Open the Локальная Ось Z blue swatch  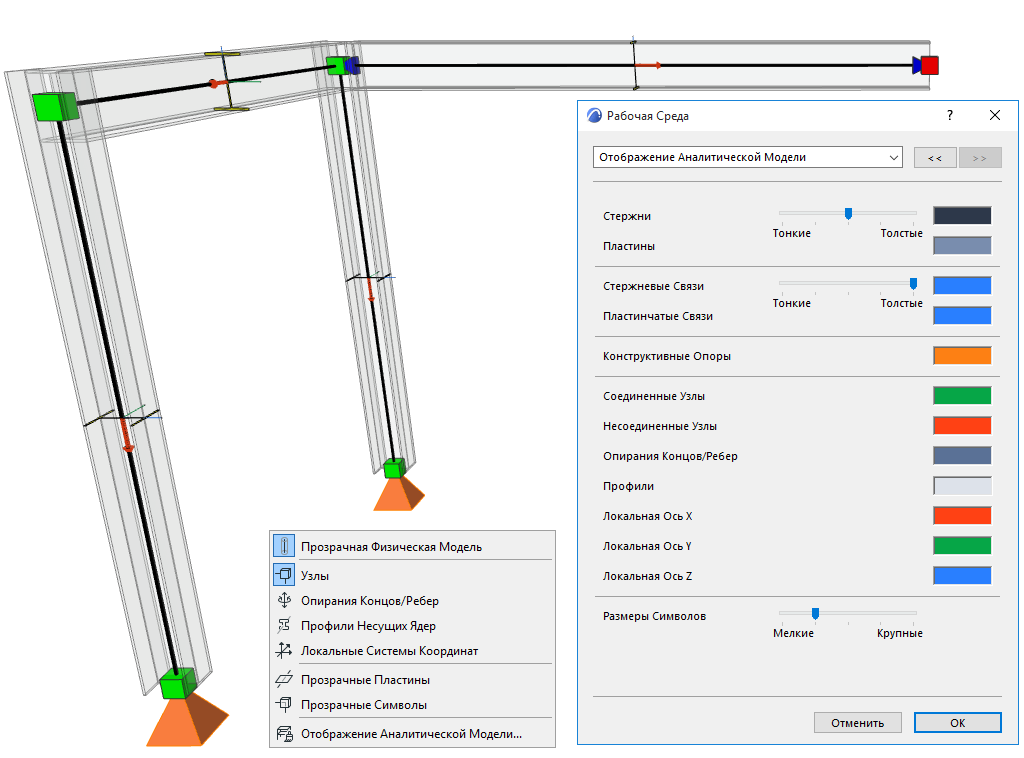[x=962, y=576]
